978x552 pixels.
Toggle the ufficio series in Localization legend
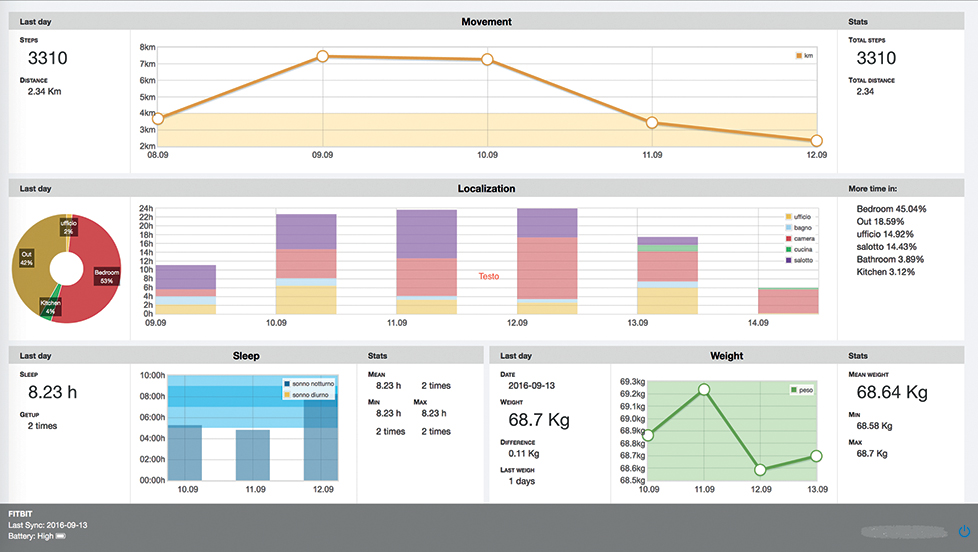coord(790,217)
